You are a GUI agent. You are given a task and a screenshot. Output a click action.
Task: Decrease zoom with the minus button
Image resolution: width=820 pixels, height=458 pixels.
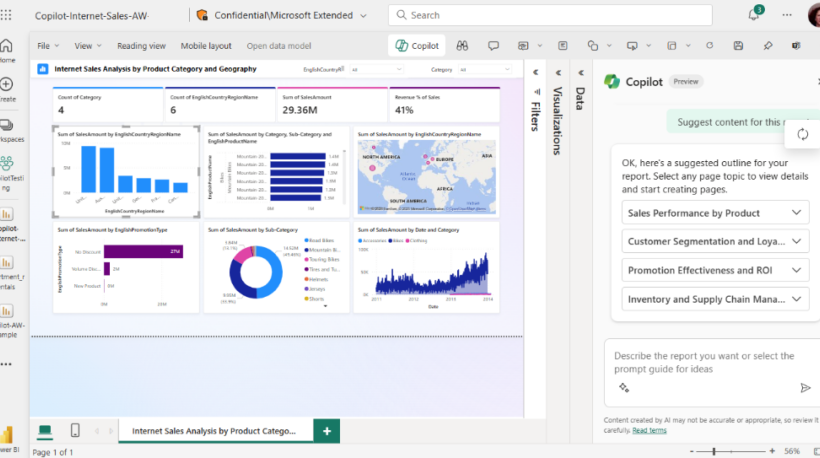pyautogui.click(x=691, y=451)
